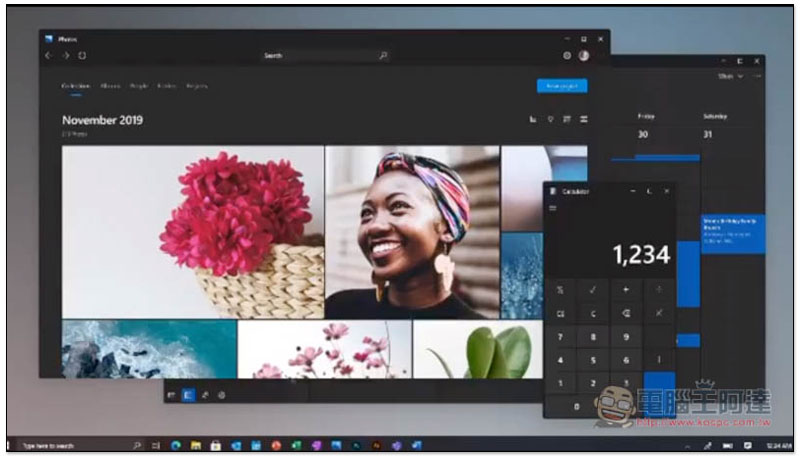Open the red flowers basket photo

click(x=193, y=231)
